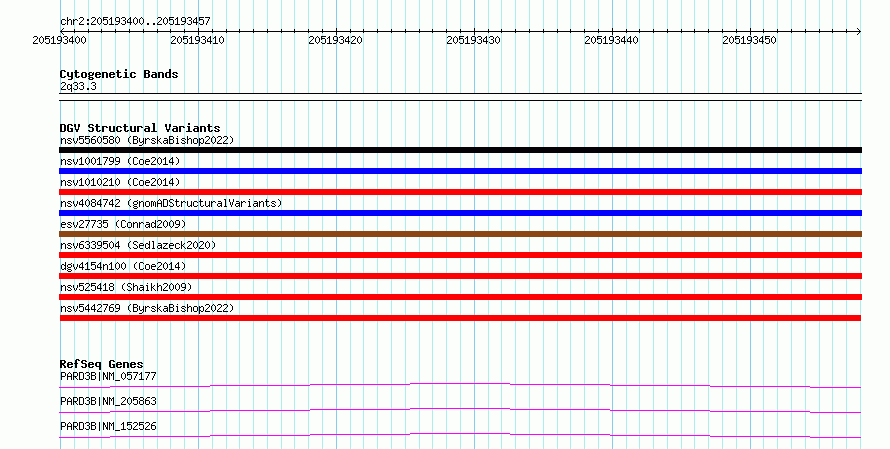Open variant nsv525418 (Shaikh2009) label
The width and height of the screenshot is (890, 449).
coord(126,287)
